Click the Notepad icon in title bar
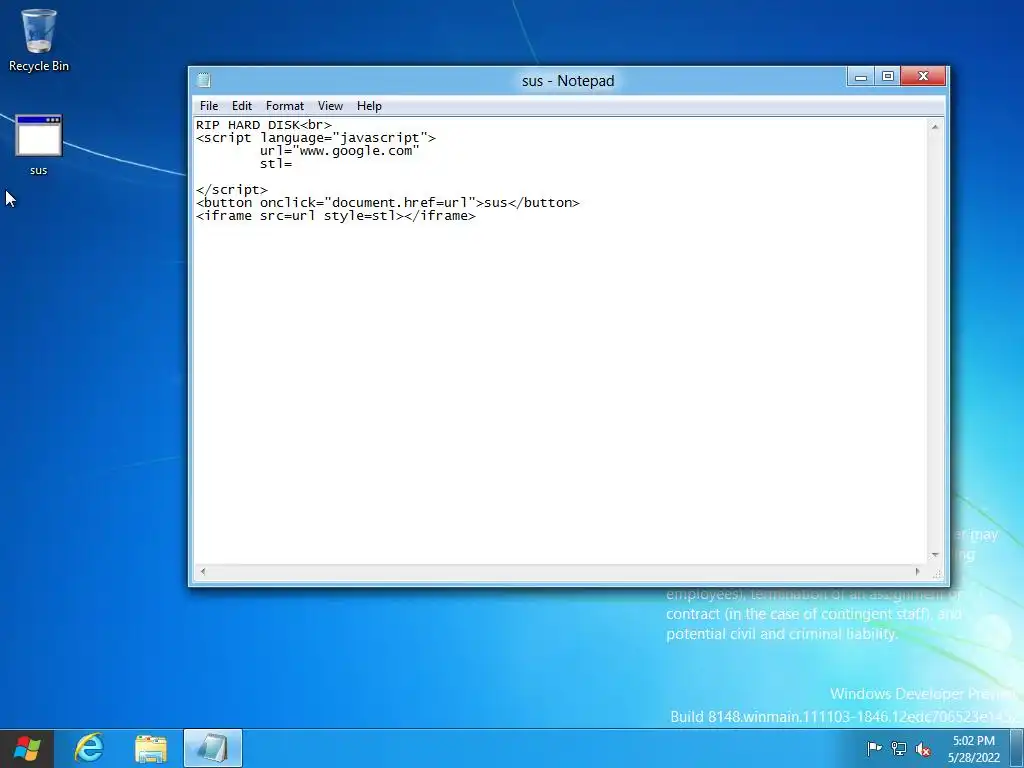The image size is (1024, 768). tap(204, 80)
